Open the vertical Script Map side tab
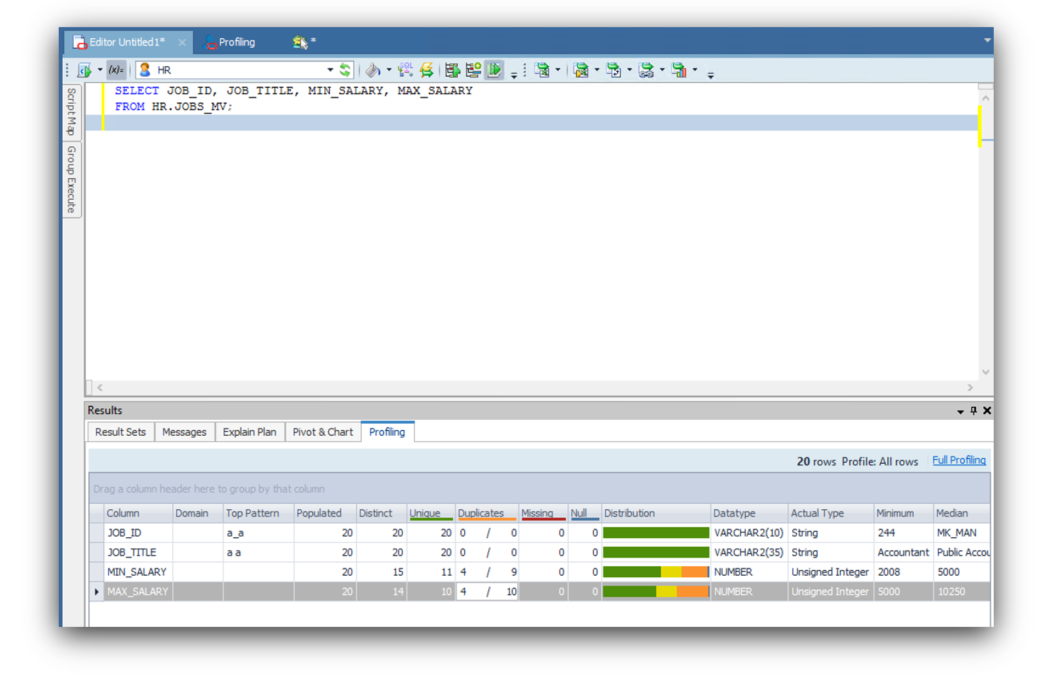The image size is (1046, 687). 71,111
